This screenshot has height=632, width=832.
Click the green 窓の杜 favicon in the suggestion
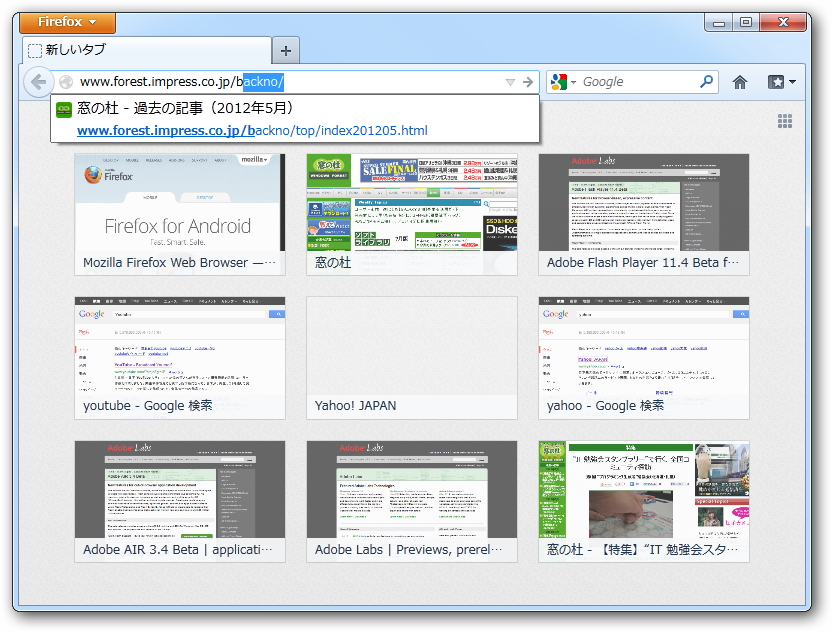click(x=64, y=109)
